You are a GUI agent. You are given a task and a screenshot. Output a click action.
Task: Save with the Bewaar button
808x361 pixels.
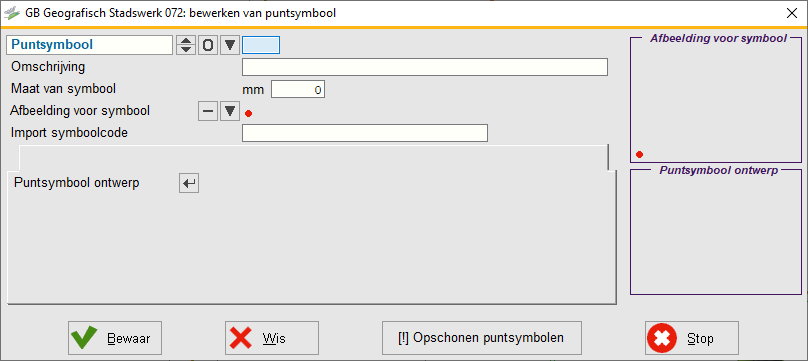pyautogui.click(x=115, y=338)
